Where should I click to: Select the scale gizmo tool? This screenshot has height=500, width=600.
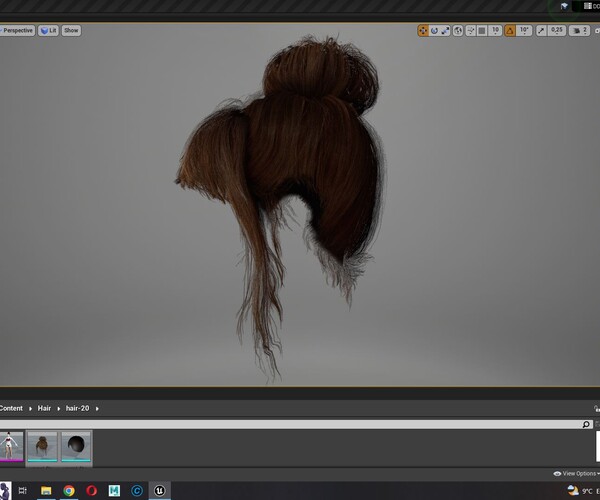(445, 31)
